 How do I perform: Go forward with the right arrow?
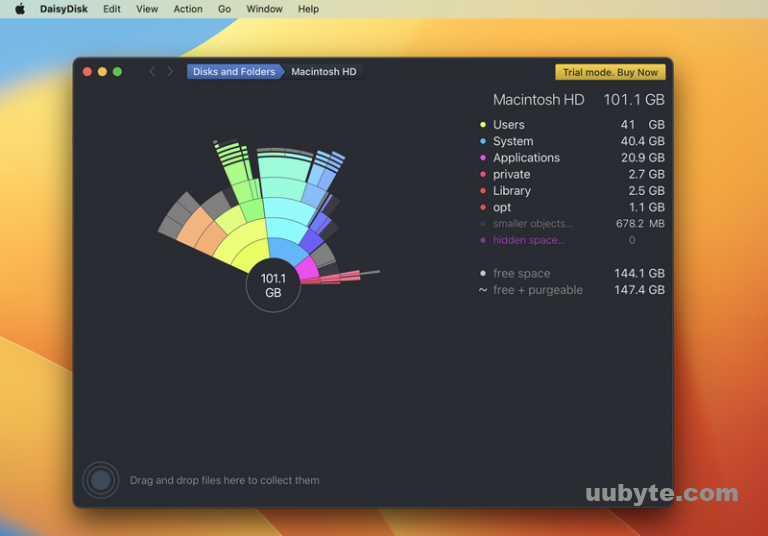[x=170, y=72]
